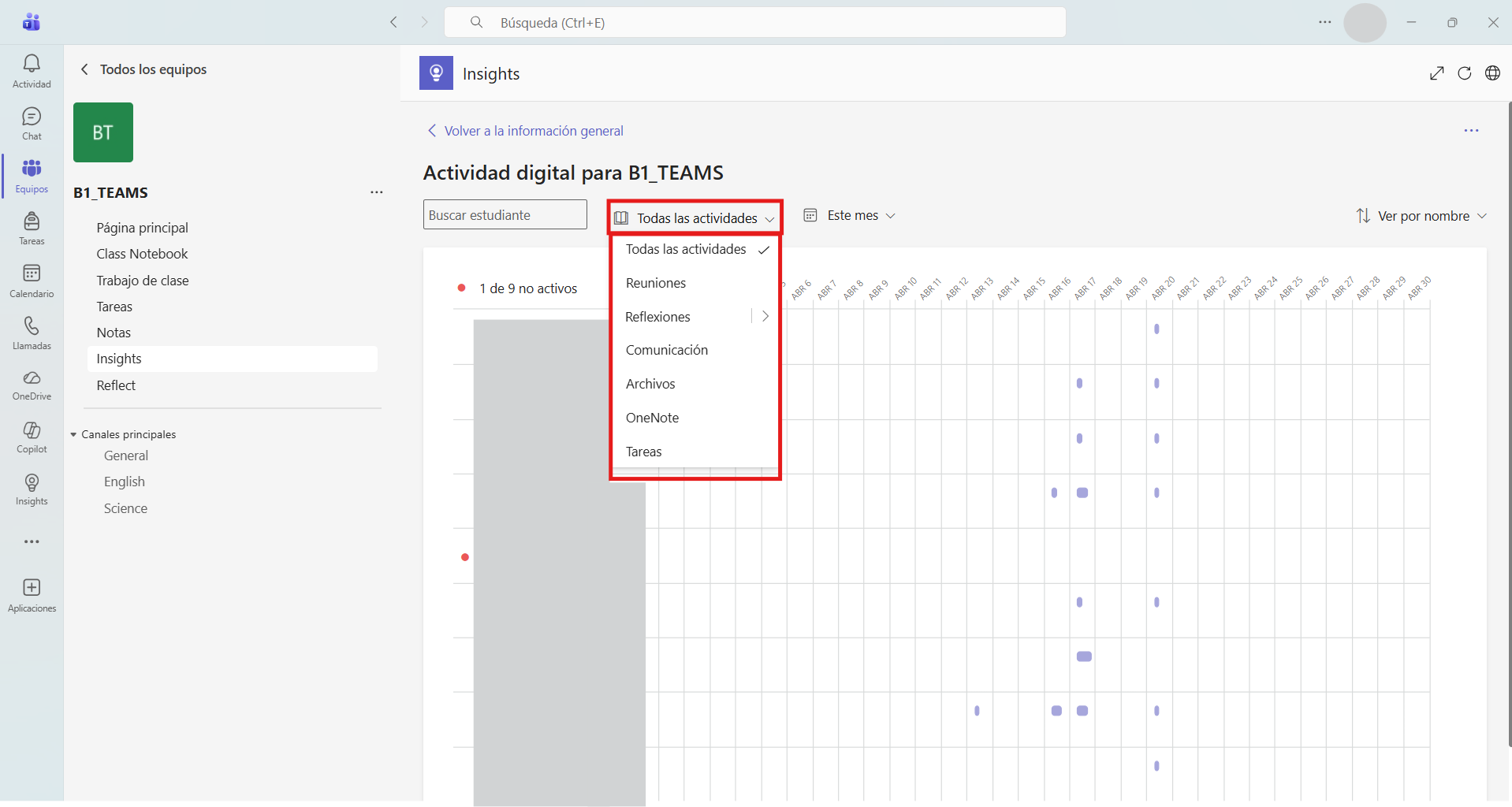
Task: Open Equipos in left rail
Action: pyautogui.click(x=32, y=176)
